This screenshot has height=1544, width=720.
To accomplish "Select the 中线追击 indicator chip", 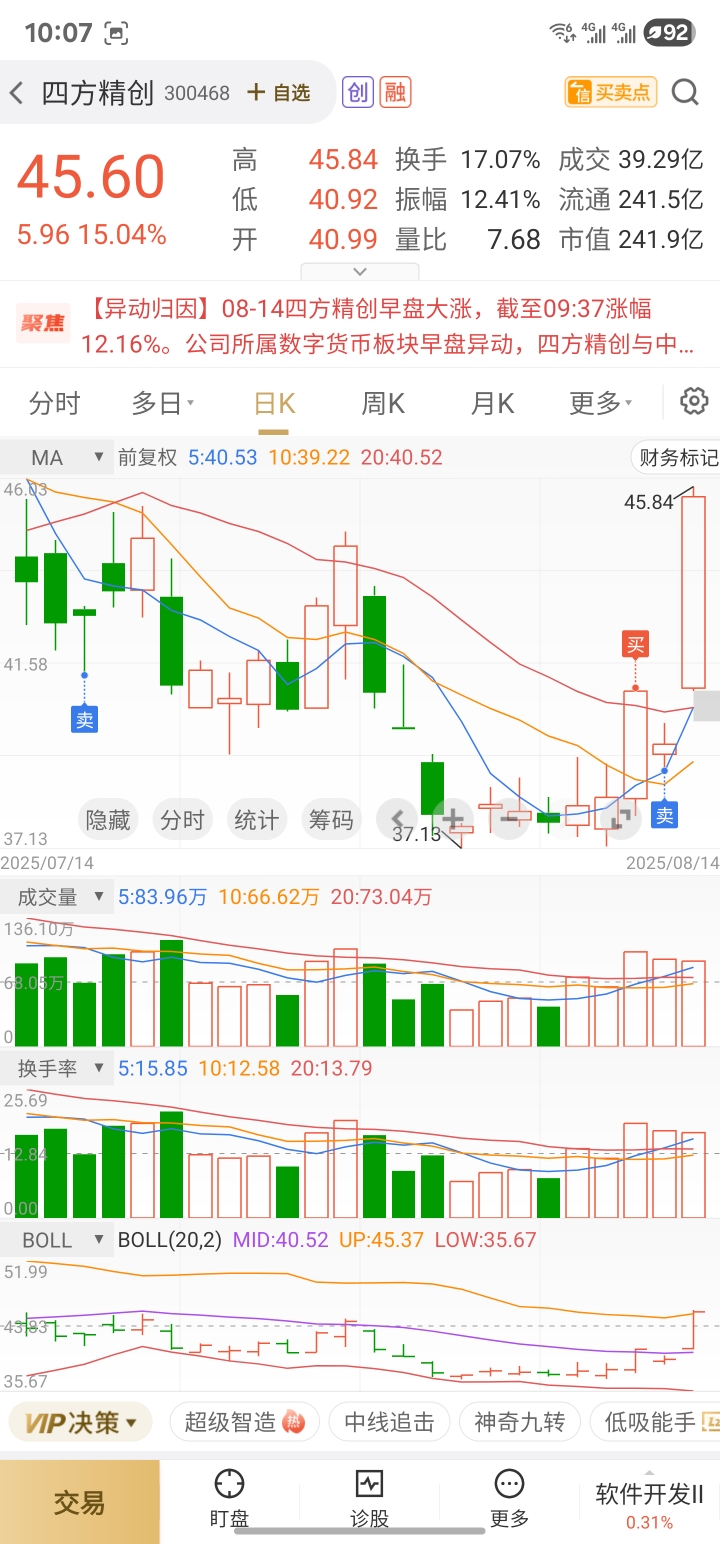I will click(x=389, y=1422).
